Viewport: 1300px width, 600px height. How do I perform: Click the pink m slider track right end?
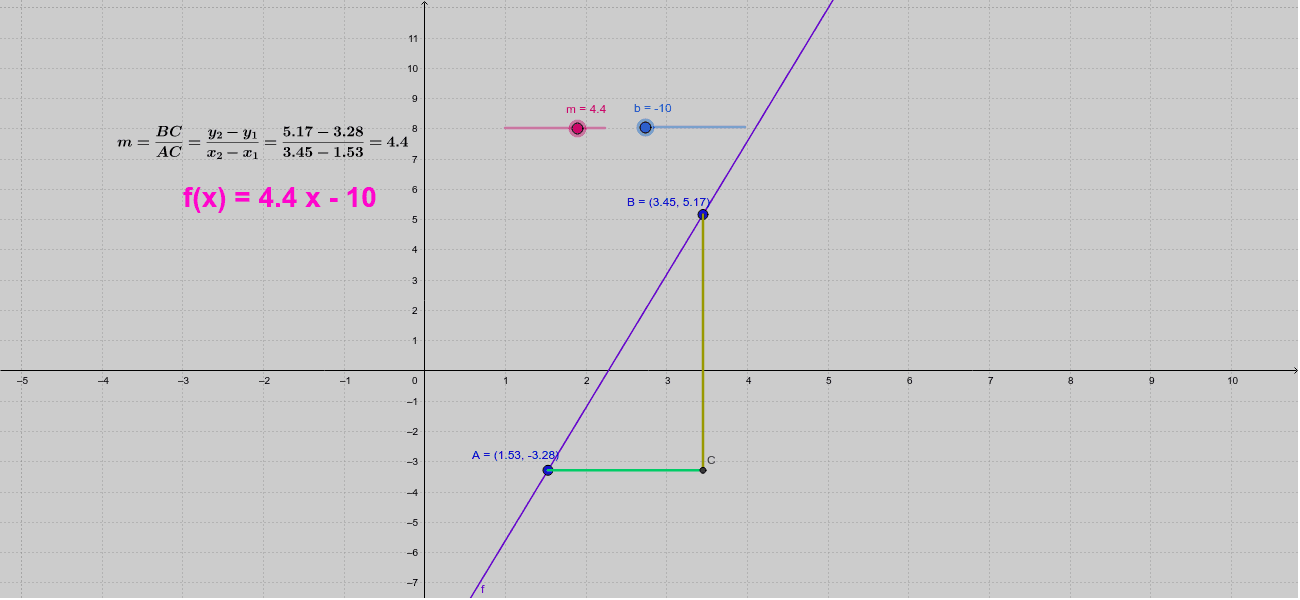pos(603,128)
